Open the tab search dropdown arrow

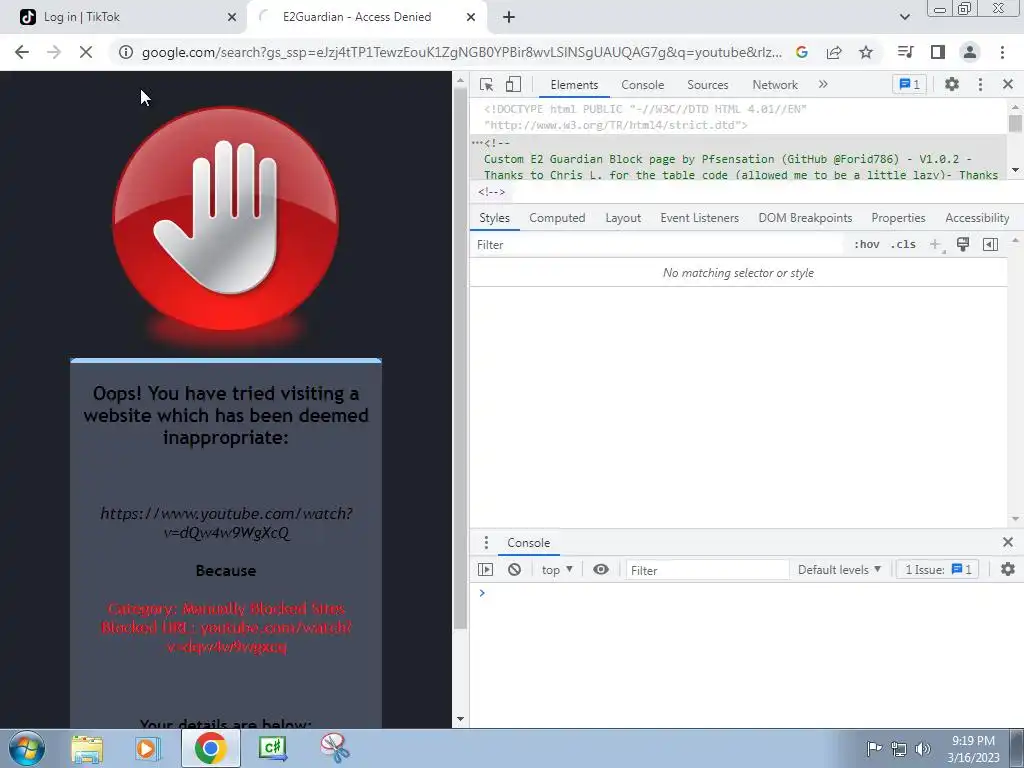(904, 17)
